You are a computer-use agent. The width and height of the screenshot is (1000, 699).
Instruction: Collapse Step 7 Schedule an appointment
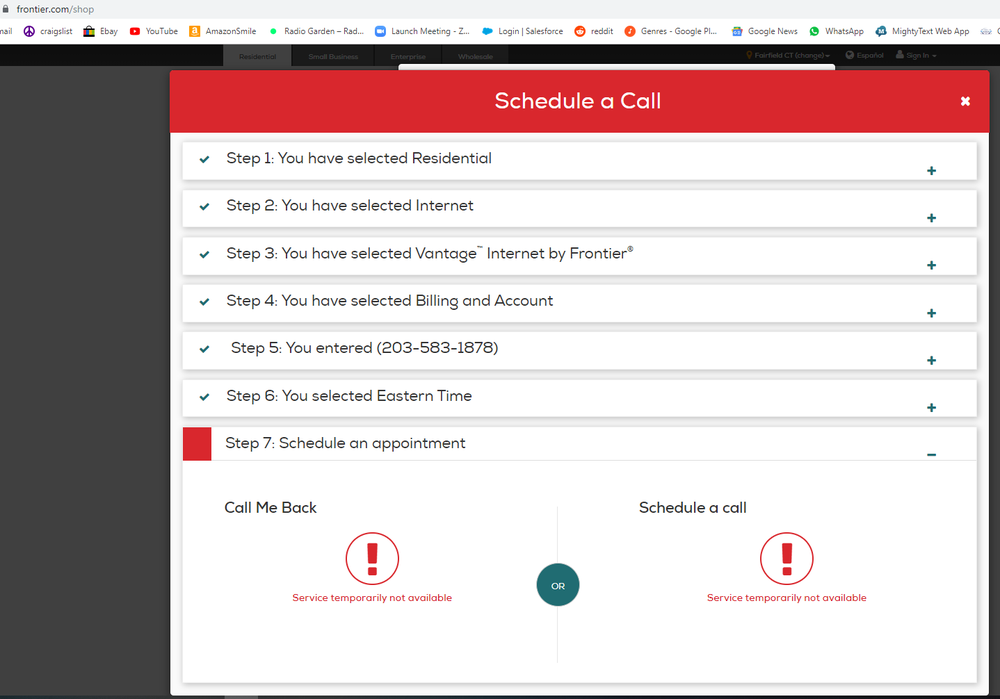click(x=931, y=455)
